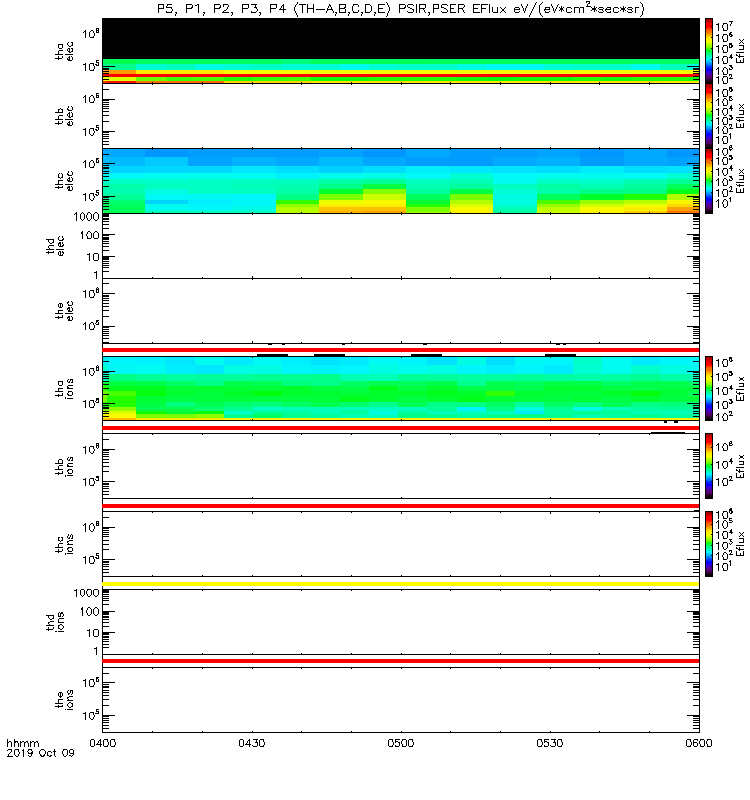
Task: Click the 'thd ions' panel label
Action: 55,622
